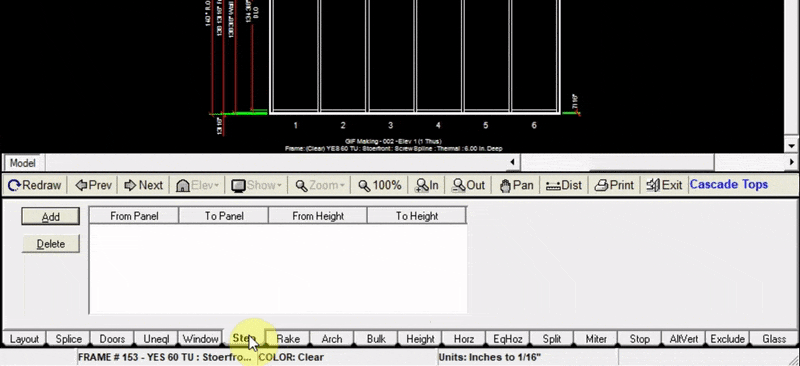Switch to the Splice tab
This screenshot has width=800, height=366.
69,339
